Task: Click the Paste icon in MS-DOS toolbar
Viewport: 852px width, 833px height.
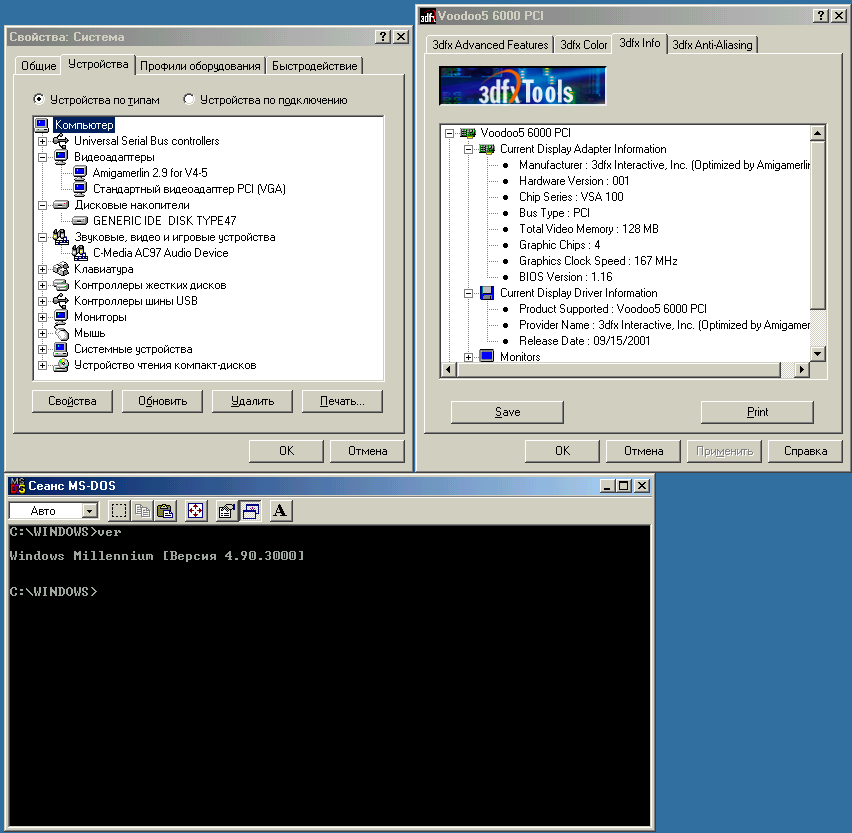Action: [x=165, y=511]
